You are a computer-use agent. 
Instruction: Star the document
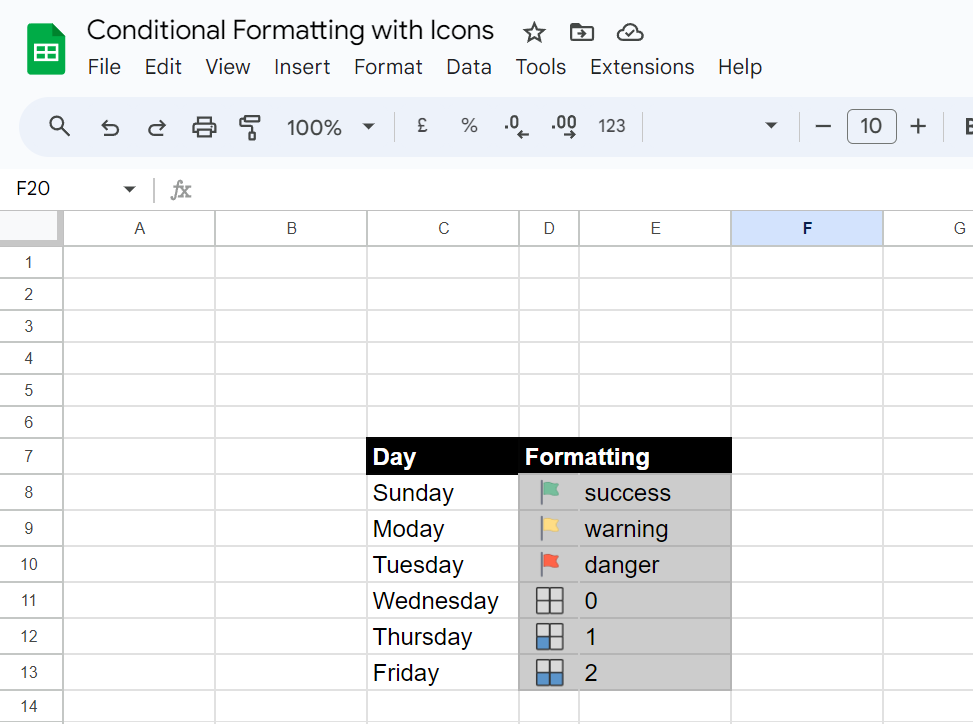tap(534, 32)
